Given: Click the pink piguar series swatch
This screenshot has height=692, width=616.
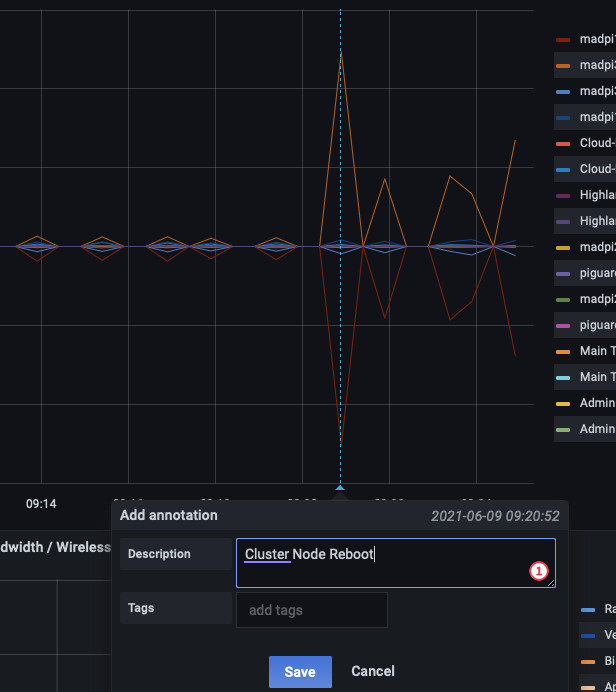Looking at the screenshot, I should pyautogui.click(x=563, y=326).
